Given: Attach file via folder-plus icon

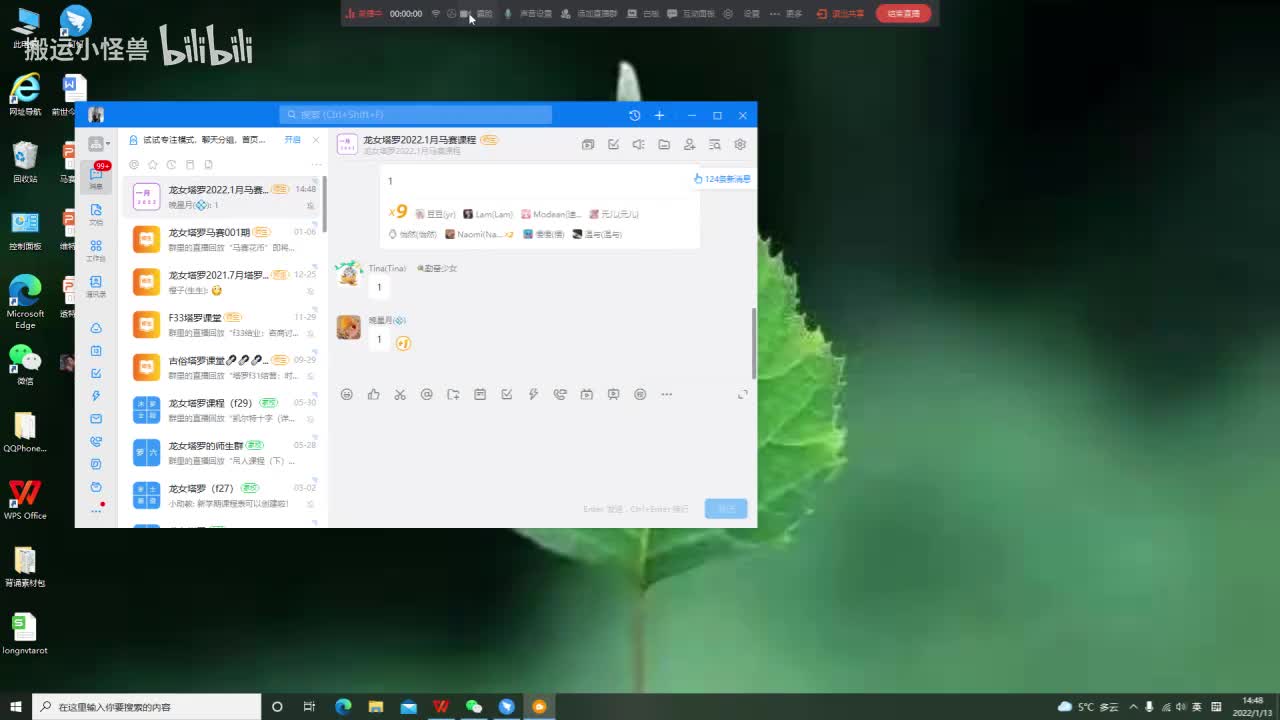Looking at the screenshot, I should pyautogui.click(x=453, y=394).
